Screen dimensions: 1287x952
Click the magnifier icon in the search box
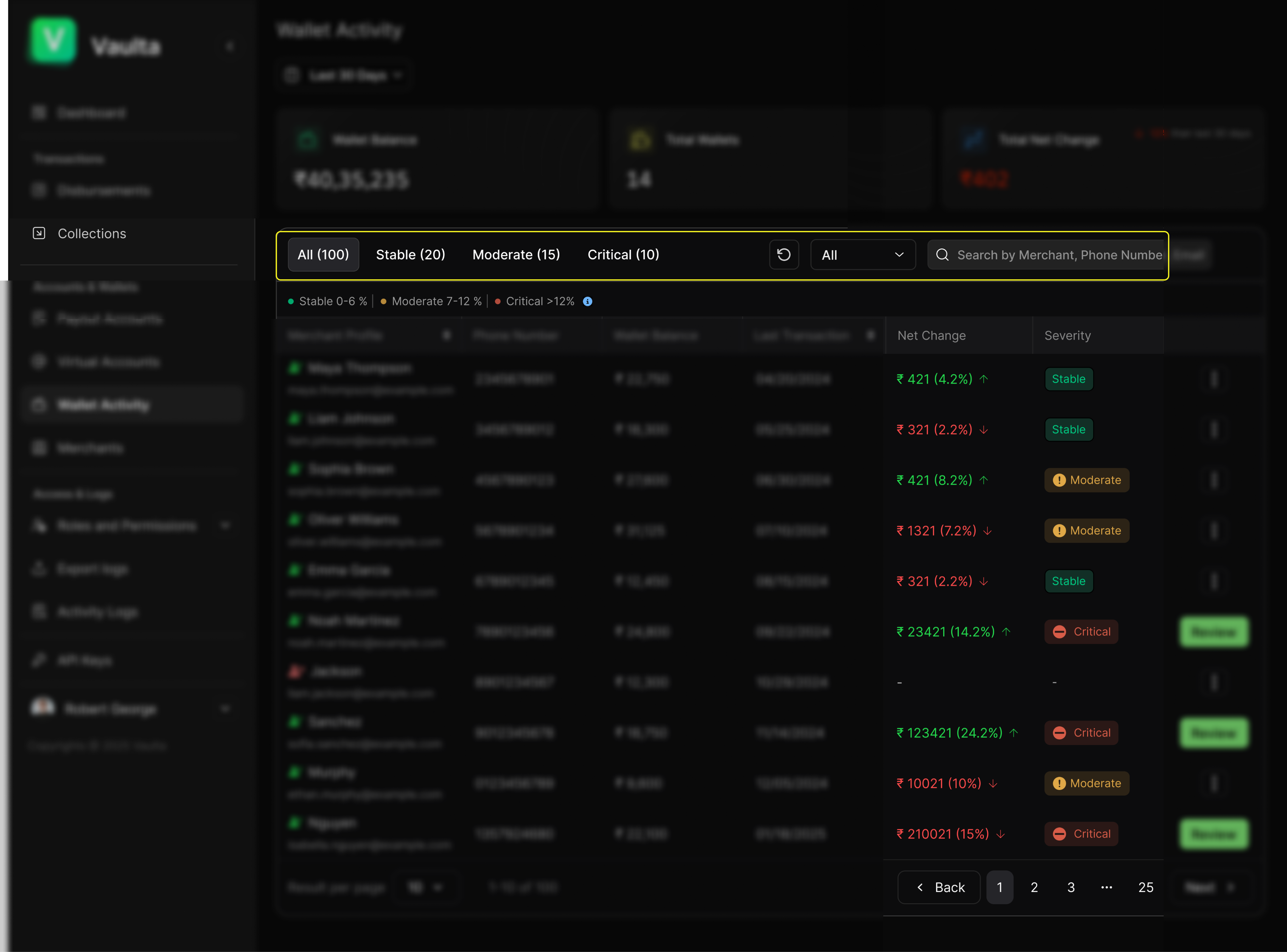(x=942, y=255)
